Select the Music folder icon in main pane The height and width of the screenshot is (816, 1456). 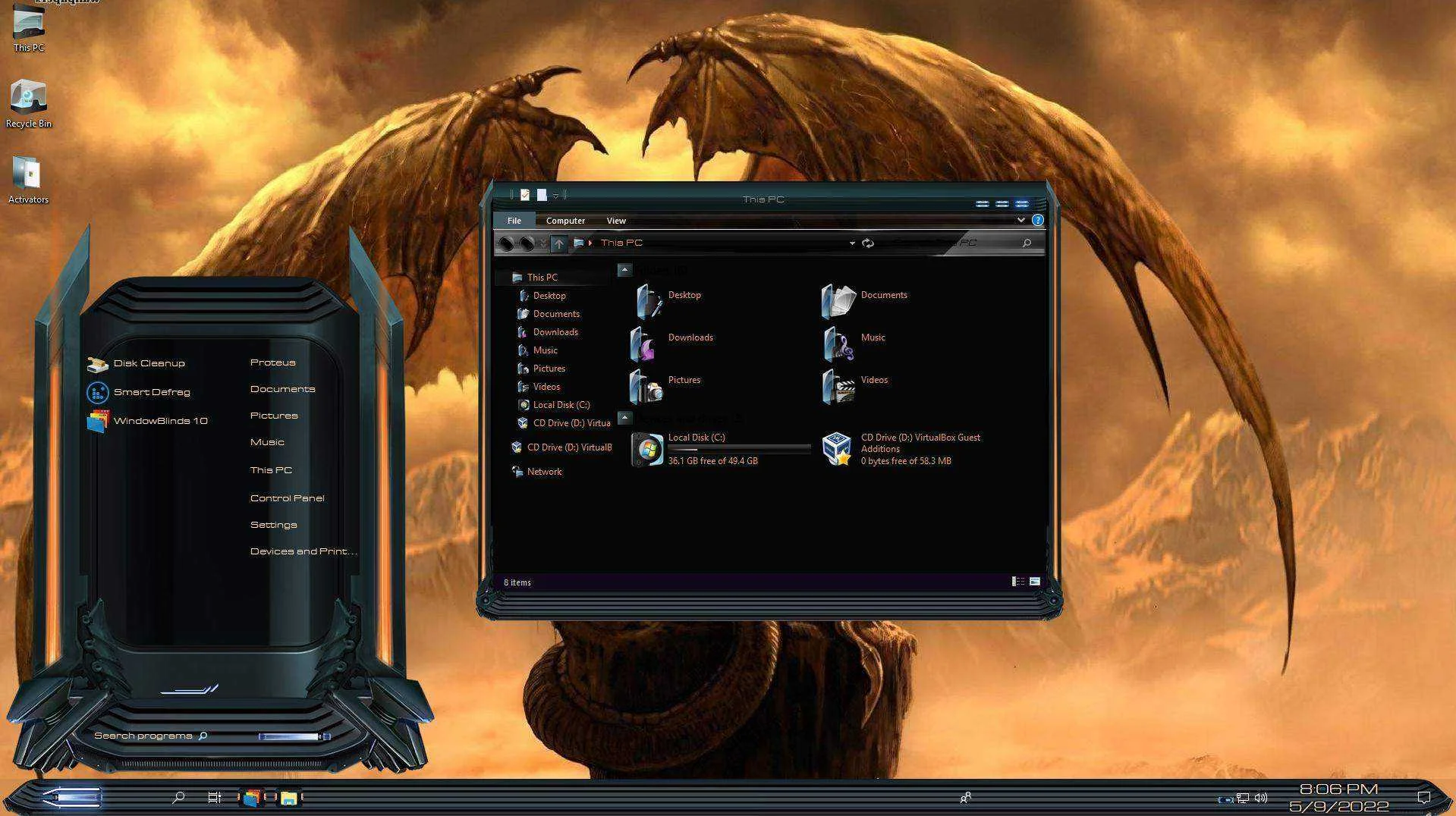pos(838,344)
